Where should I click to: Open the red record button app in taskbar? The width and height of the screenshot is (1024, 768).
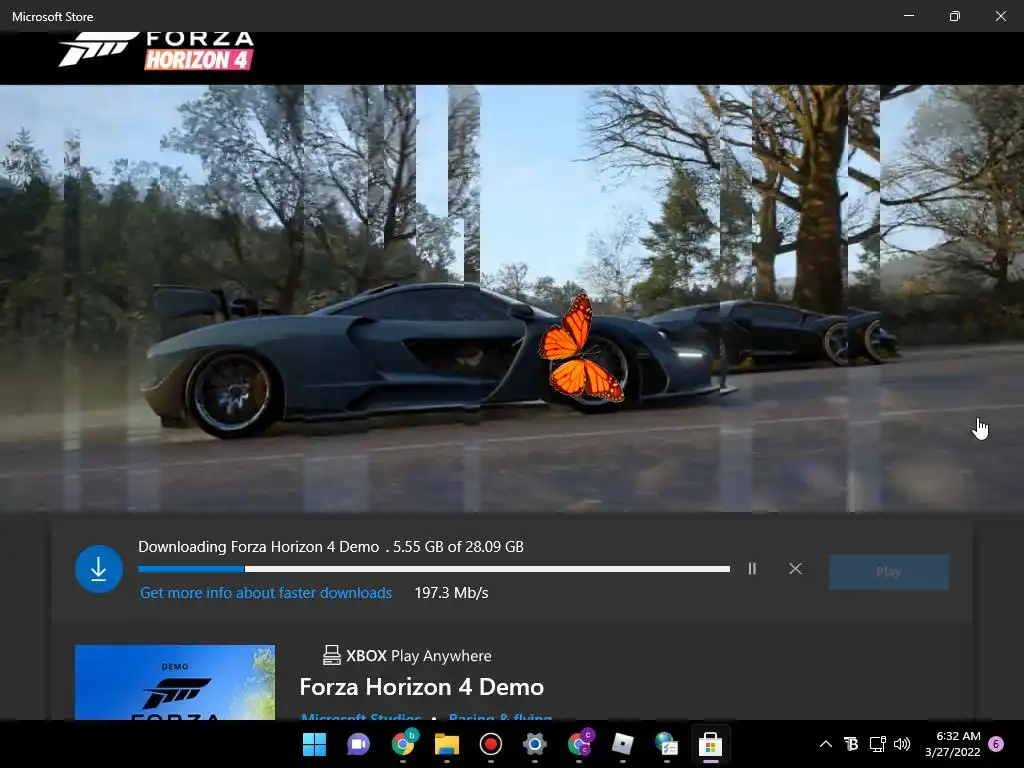click(x=490, y=744)
